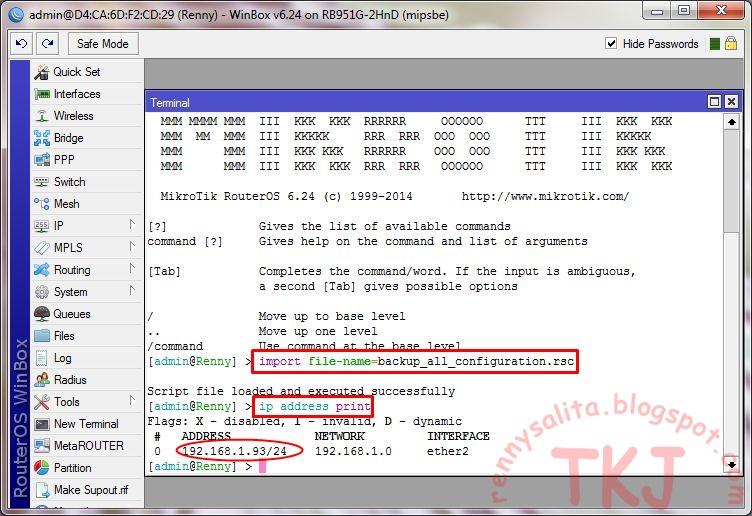The image size is (752, 516).
Task: Click the Switch icon in sidebar
Action: tap(42, 182)
